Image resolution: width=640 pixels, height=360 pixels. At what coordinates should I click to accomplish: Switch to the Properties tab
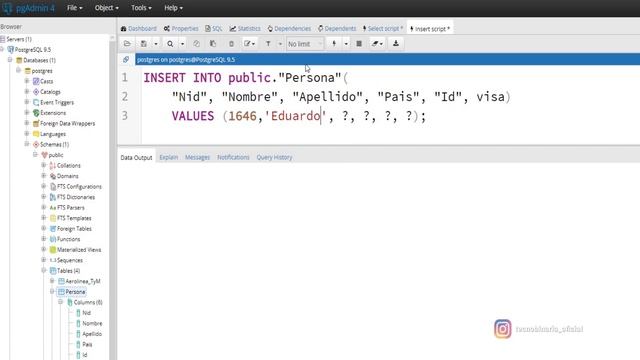(x=181, y=29)
